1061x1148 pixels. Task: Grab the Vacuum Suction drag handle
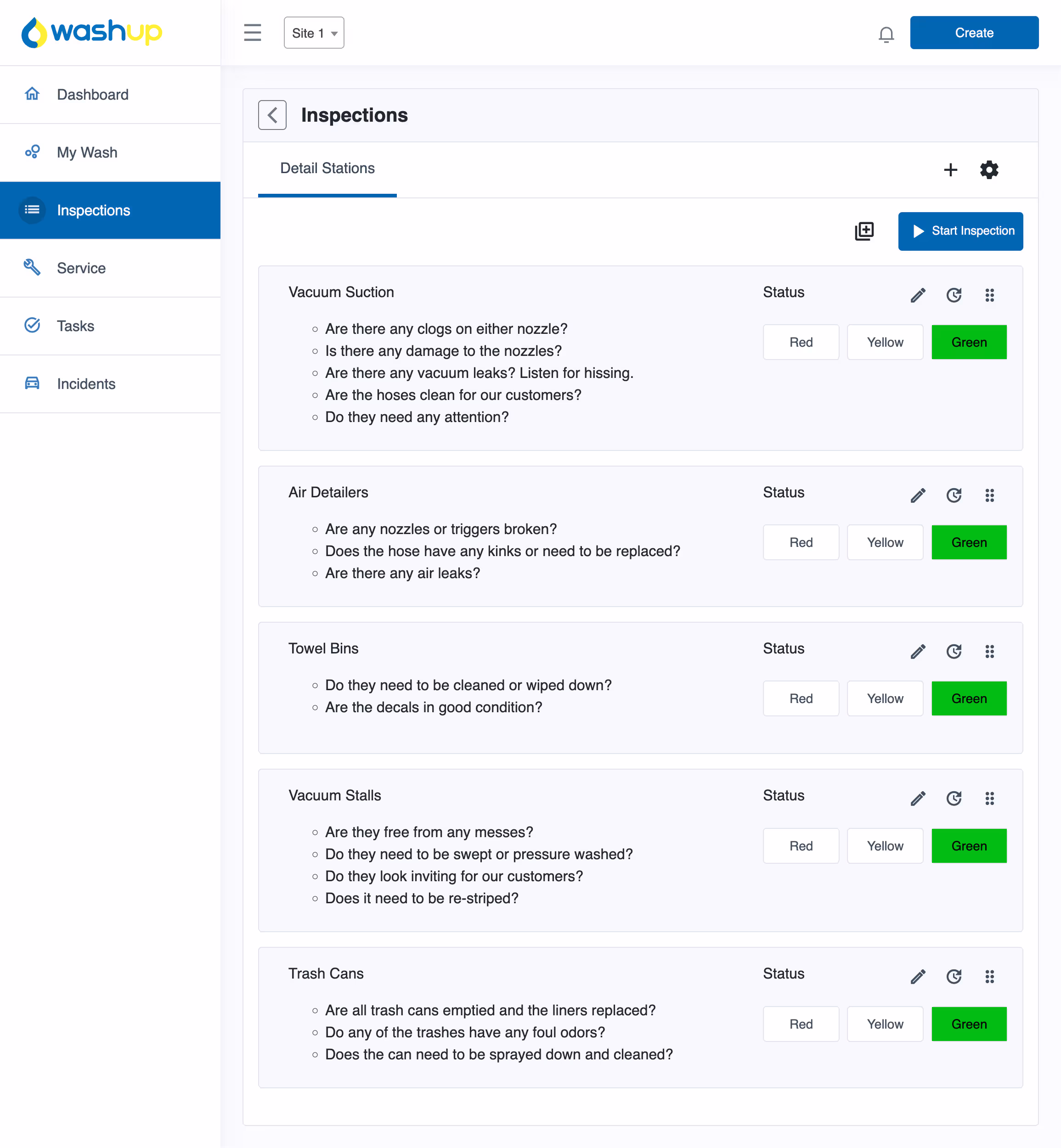pos(990,295)
